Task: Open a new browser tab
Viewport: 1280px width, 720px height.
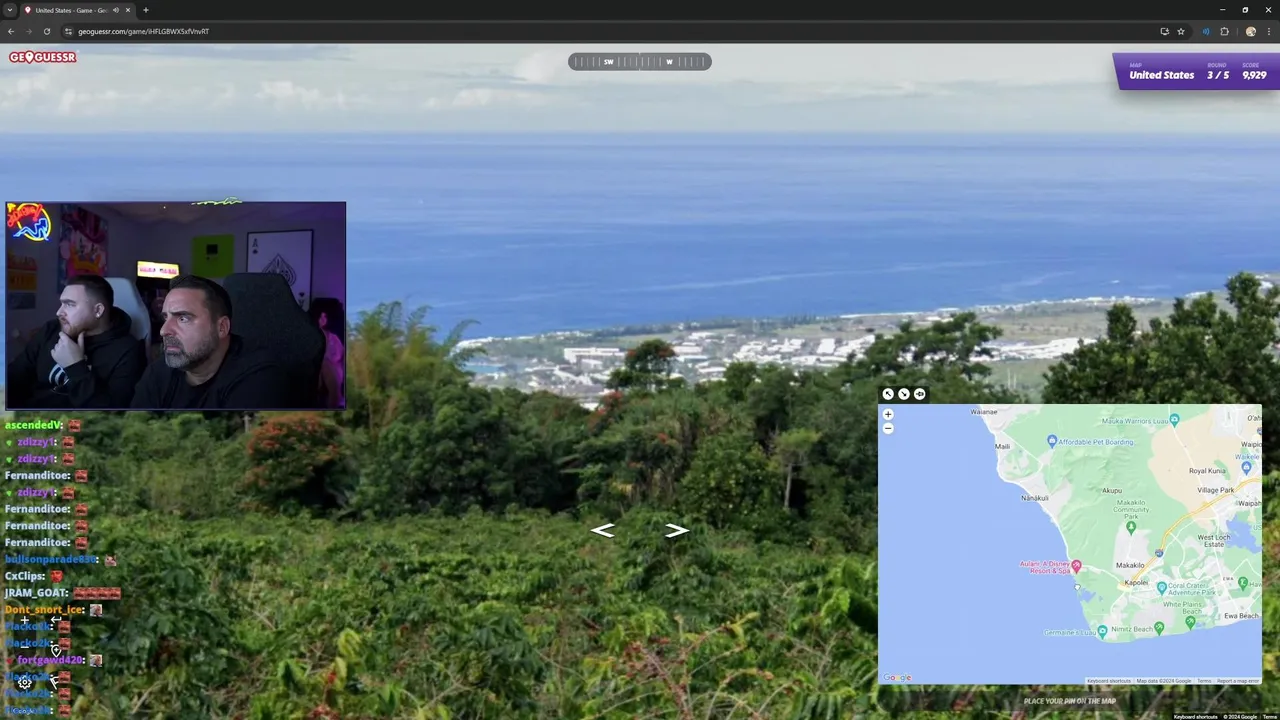Action: tap(146, 10)
